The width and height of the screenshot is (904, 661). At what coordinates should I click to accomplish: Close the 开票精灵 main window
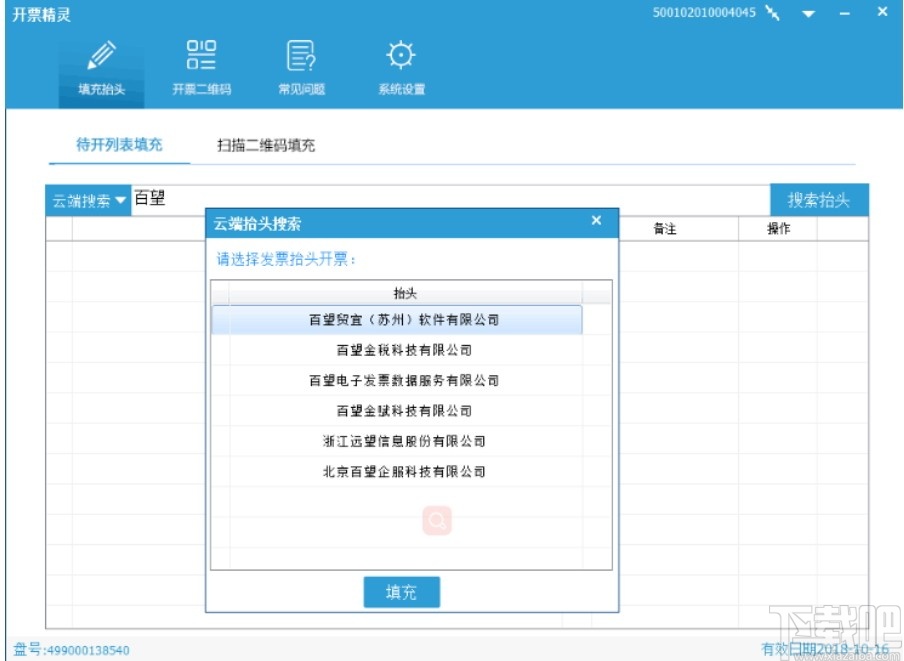[882, 12]
